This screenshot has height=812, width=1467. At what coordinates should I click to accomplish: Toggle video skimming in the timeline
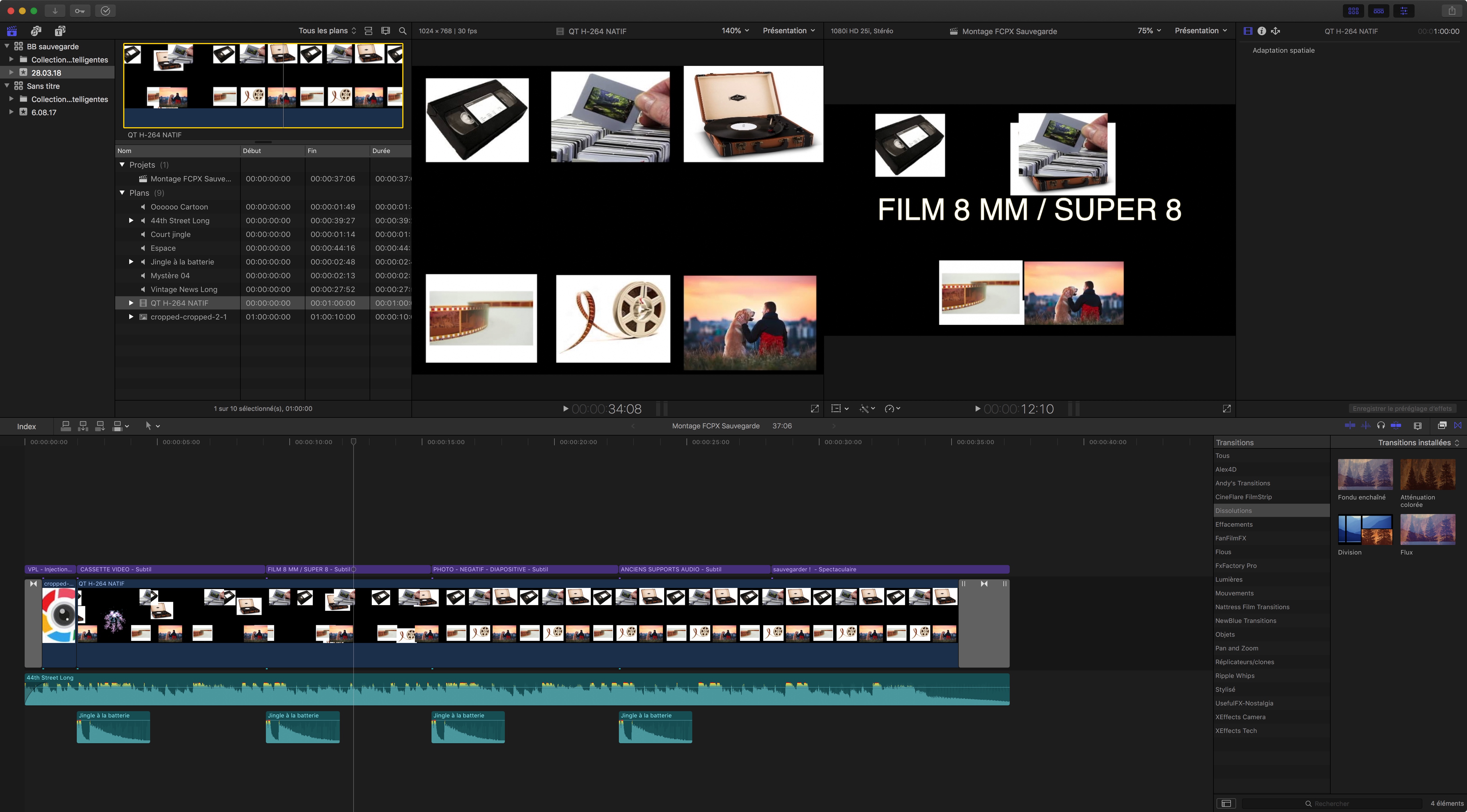[1350, 425]
